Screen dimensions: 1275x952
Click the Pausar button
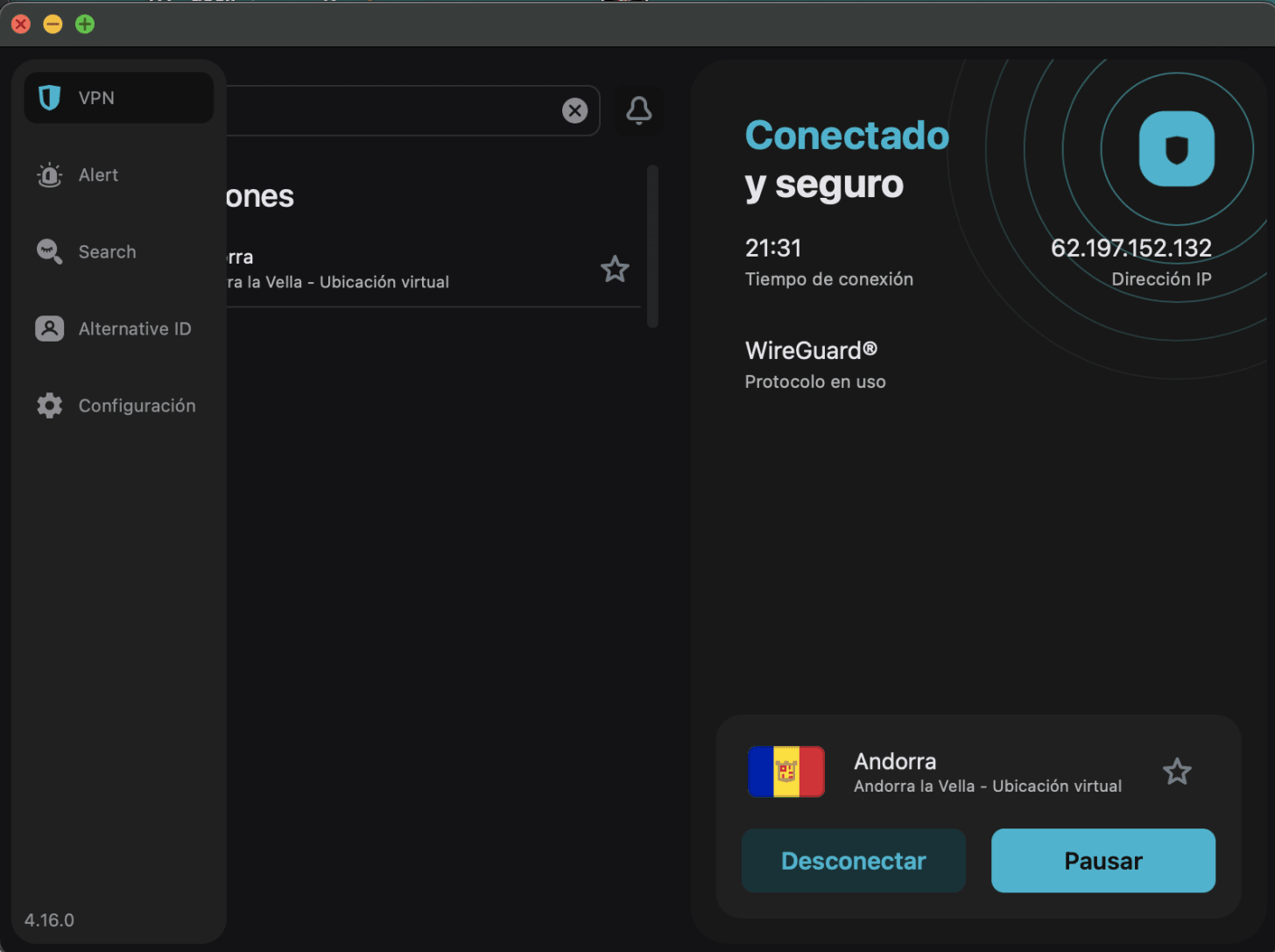pos(1103,861)
